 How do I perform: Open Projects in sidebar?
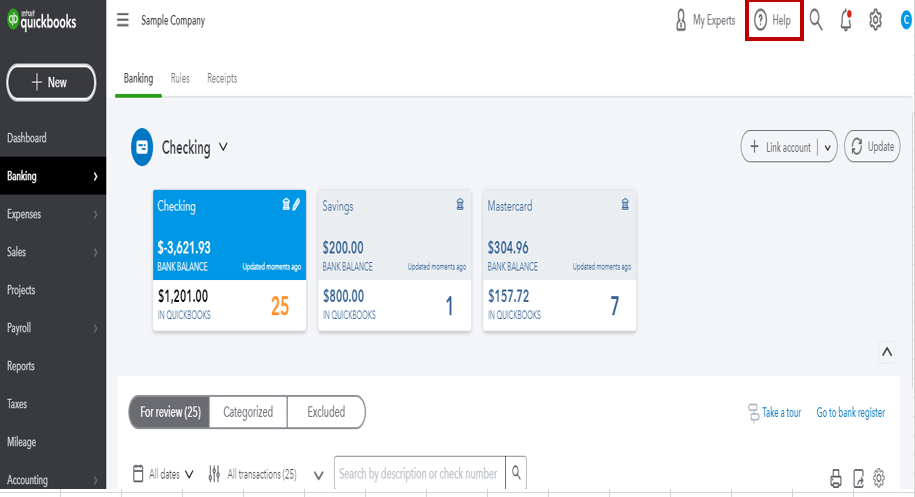pos(21,290)
